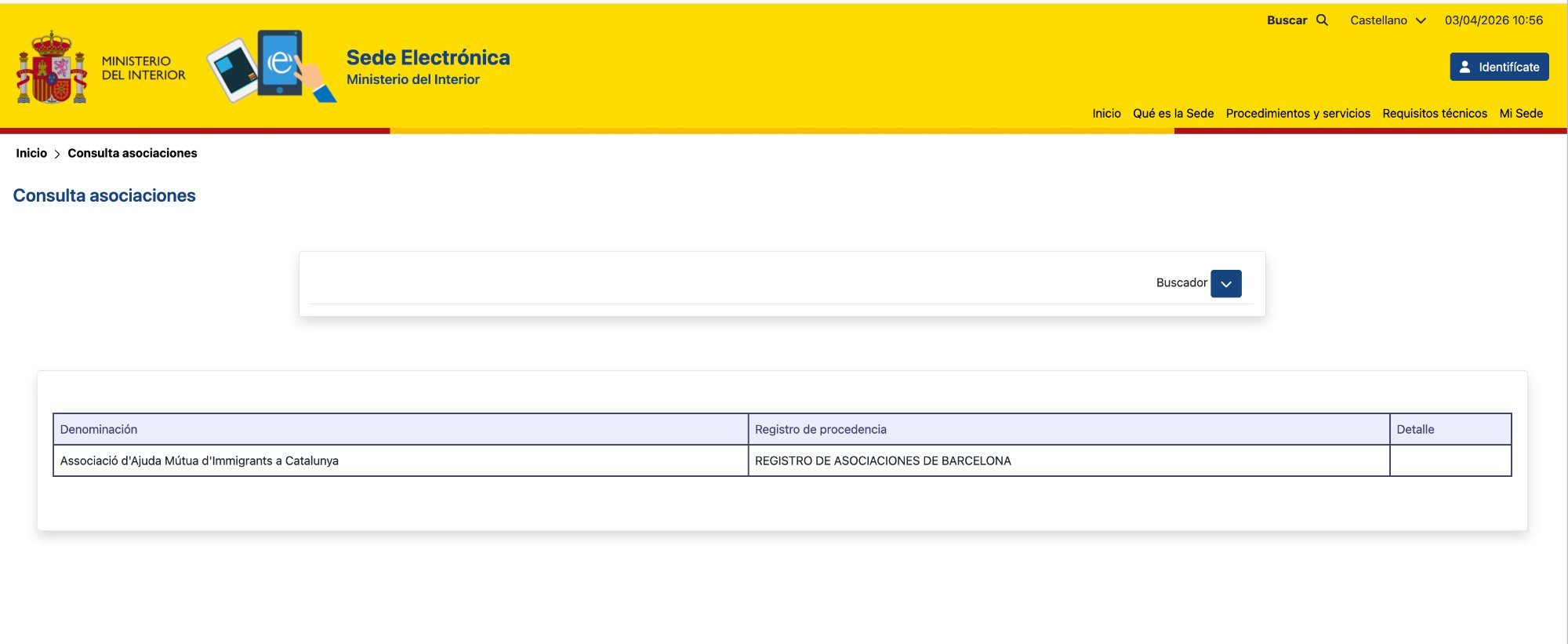1568x644 pixels.
Task: Open the Inicio menu item
Action: 1106,113
